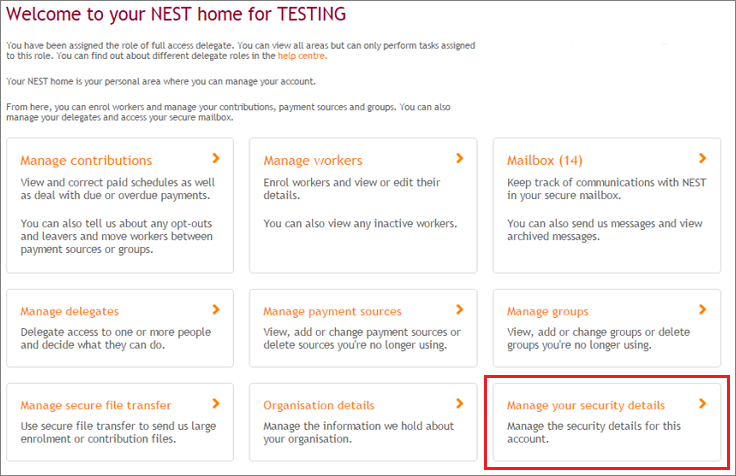
Task: Click 'View, add or change groups' text
Action: (x=598, y=338)
